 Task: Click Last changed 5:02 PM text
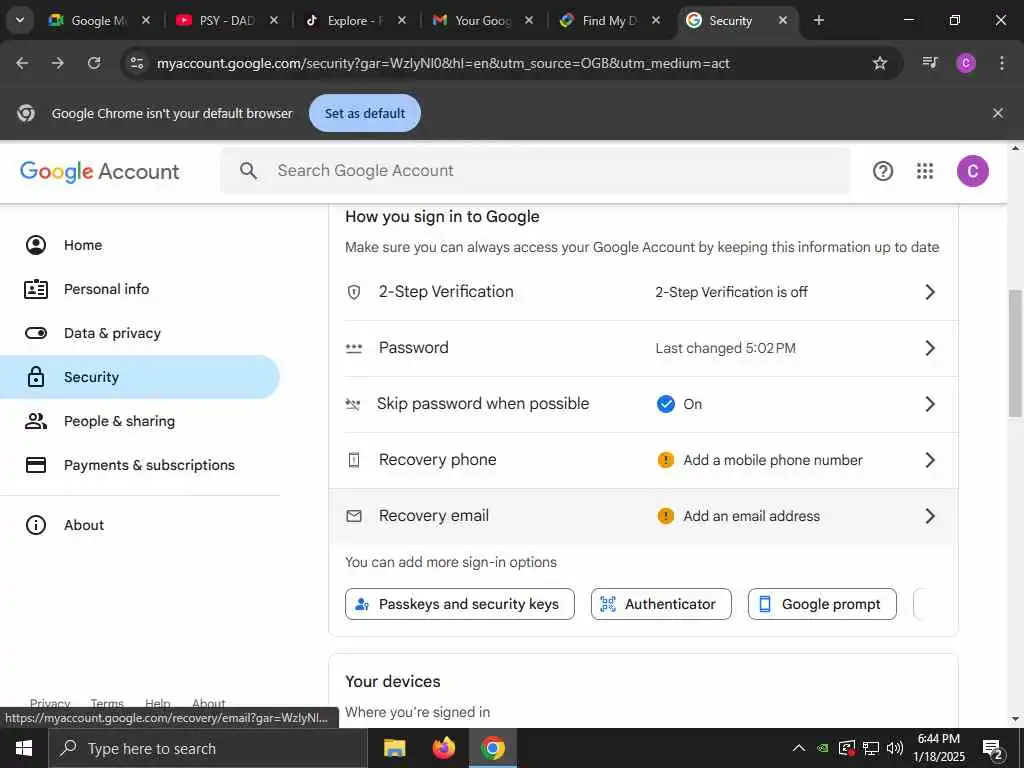(726, 348)
